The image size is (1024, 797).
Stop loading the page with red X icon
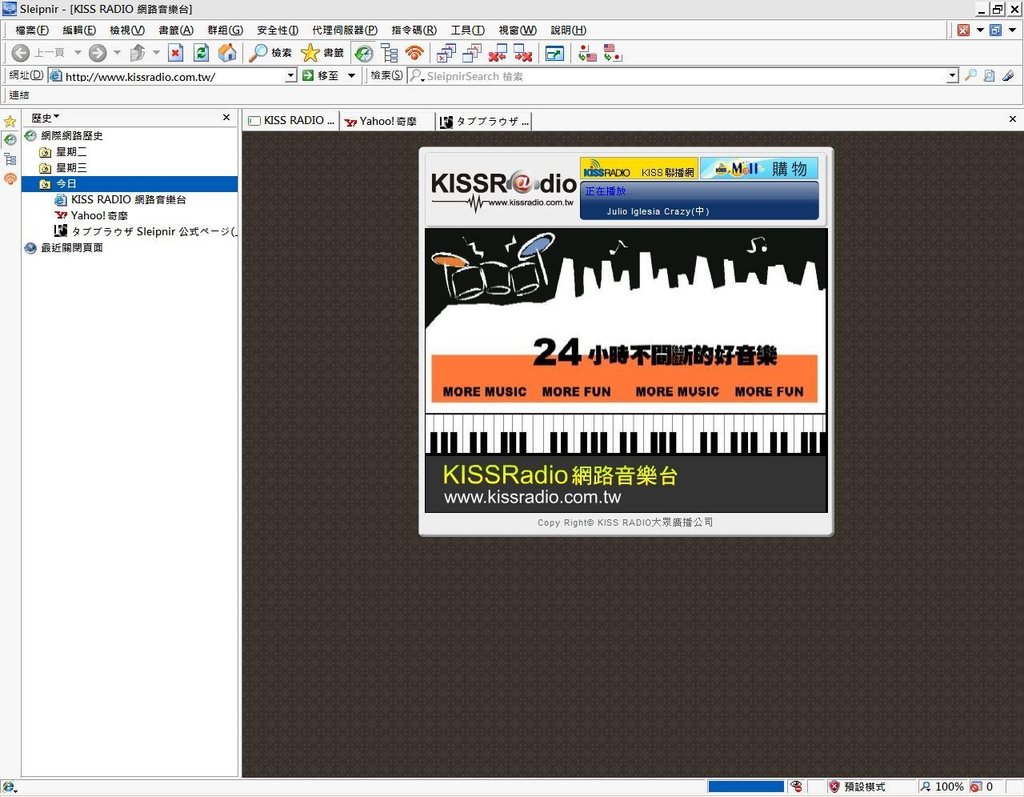[x=176, y=53]
